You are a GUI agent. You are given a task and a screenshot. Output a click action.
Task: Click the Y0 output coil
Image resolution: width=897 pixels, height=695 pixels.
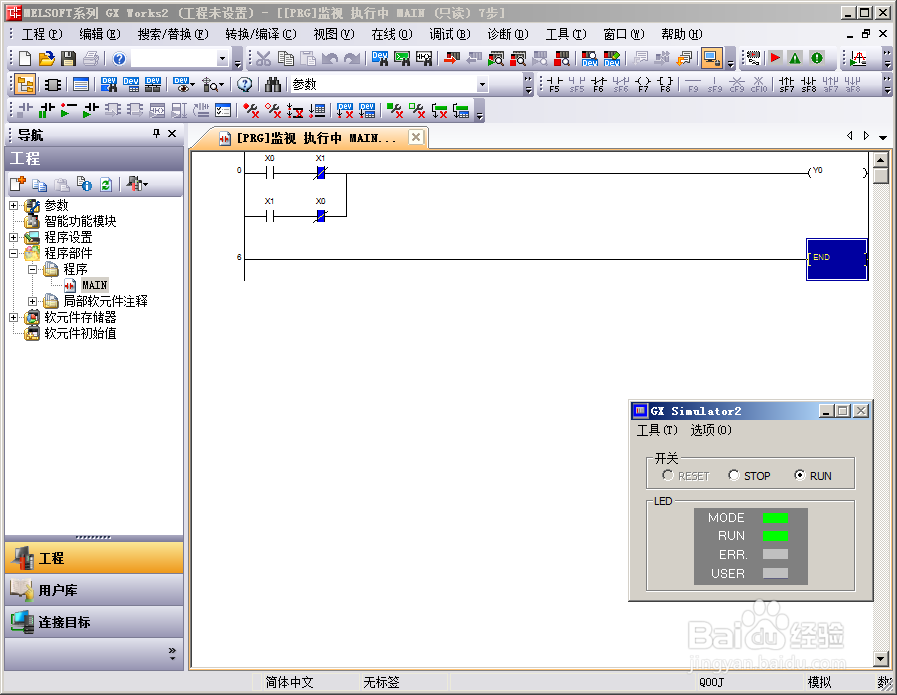coord(838,172)
